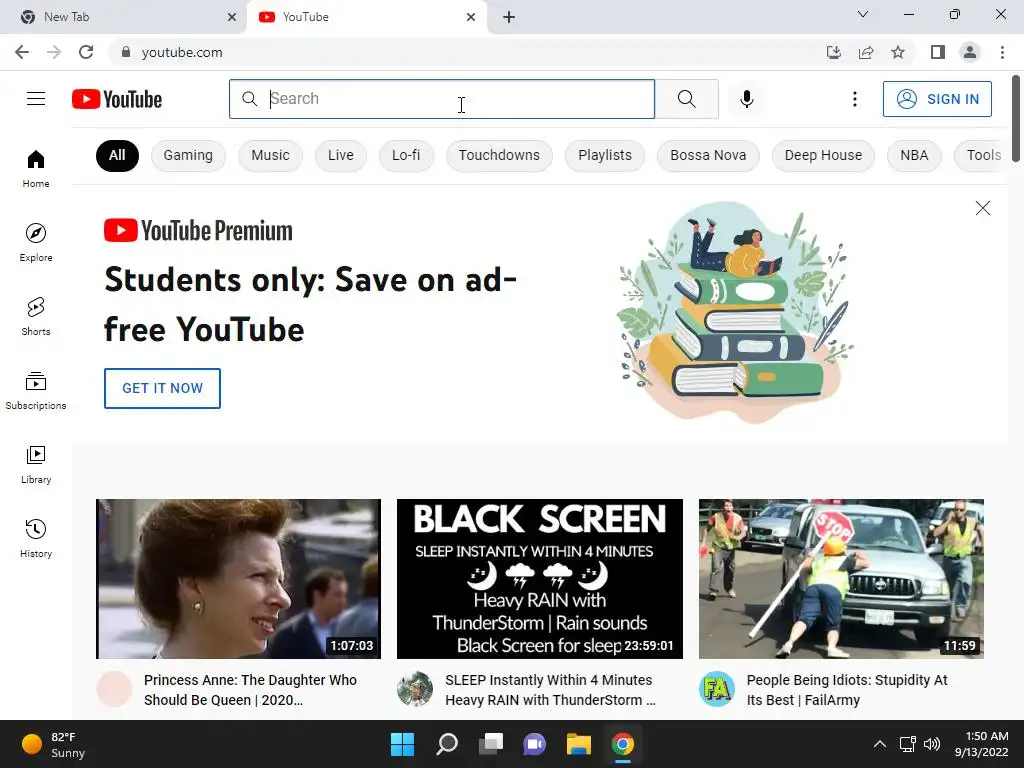Close the New Tab tab

tap(232, 17)
